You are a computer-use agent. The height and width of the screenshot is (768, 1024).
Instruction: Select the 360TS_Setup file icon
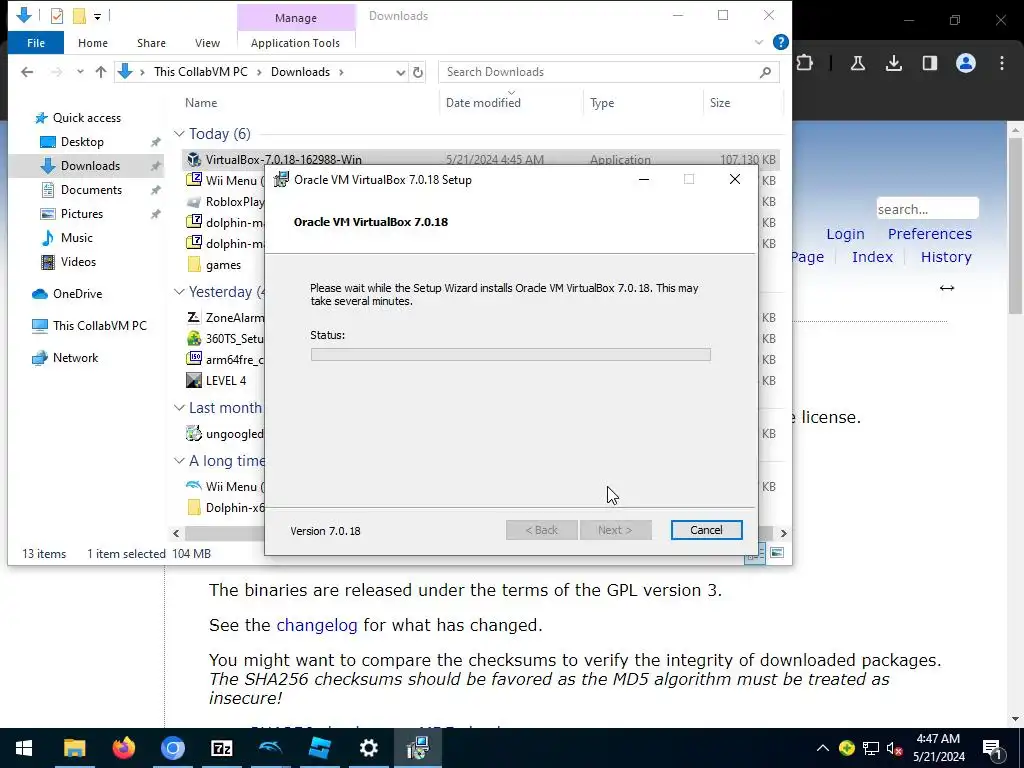[194, 338]
